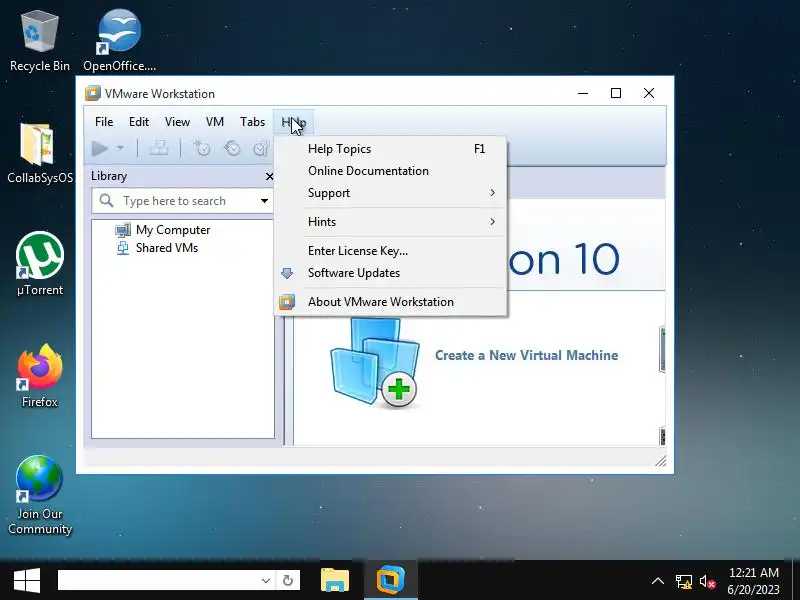
Task: Choose Online Documentation menu entry
Action: coord(391,171)
